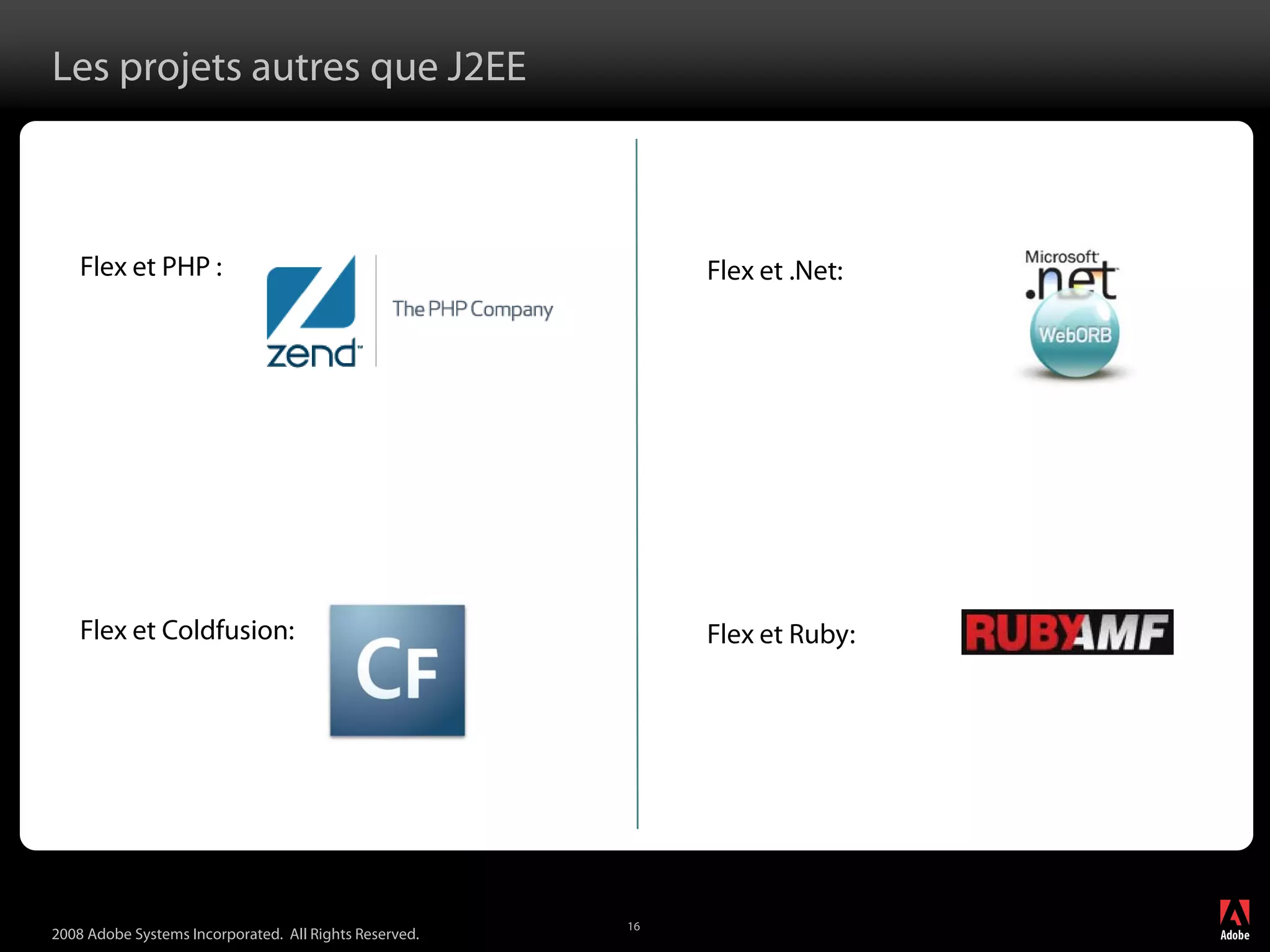Select the 'Flex et PHP :' label
Viewport: 1270px width, 952px height.
[151, 267]
